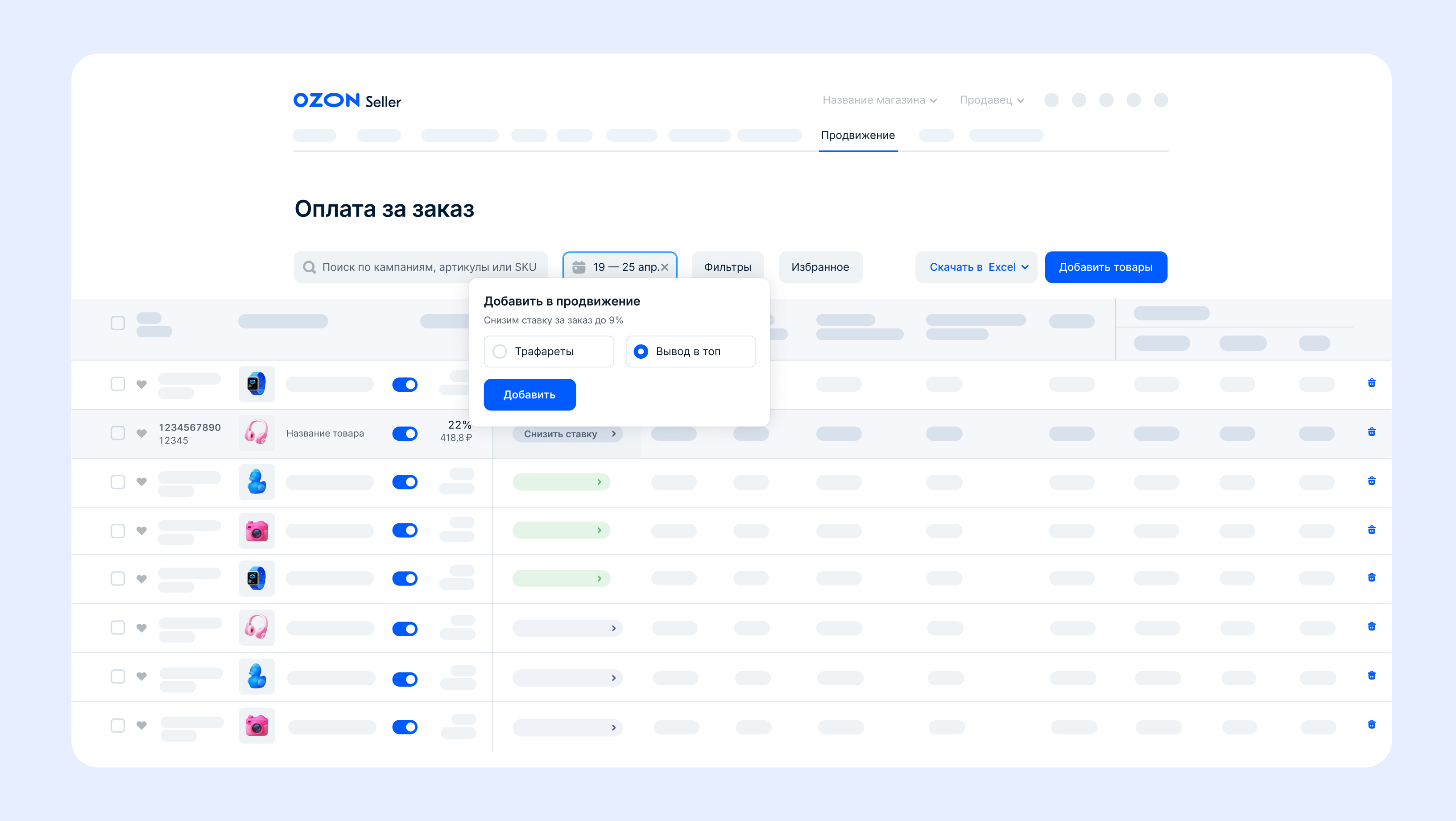The width and height of the screenshot is (1456, 821).
Task: Expand the gray chevron pill in the last row
Action: (x=567, y=728)
